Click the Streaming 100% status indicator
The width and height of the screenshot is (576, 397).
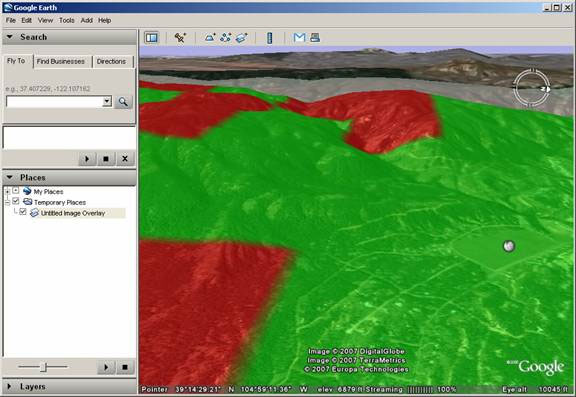411,389
